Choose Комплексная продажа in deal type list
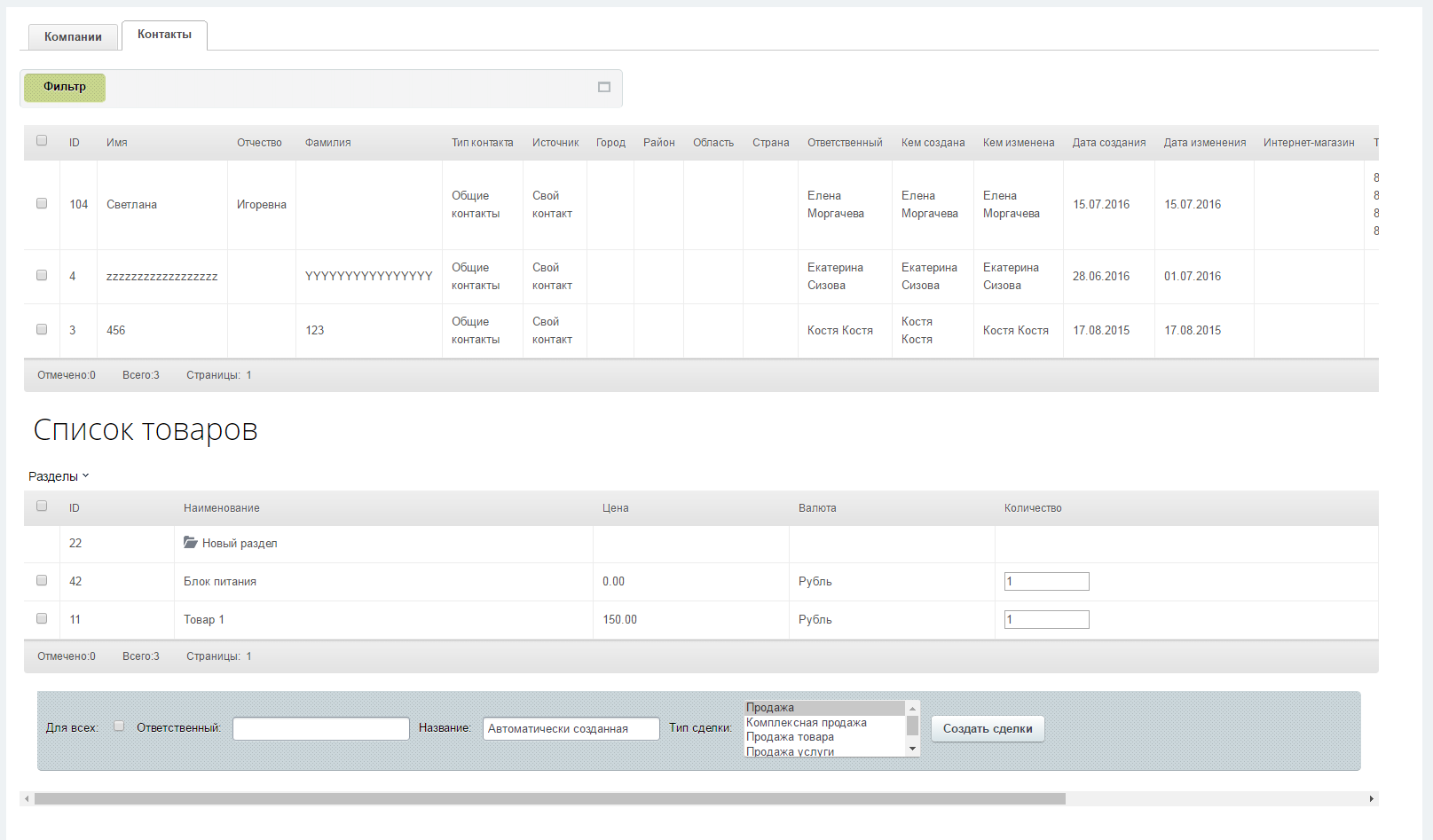Viewport: 1433px width, 840px height. click(x=806, y=723)
